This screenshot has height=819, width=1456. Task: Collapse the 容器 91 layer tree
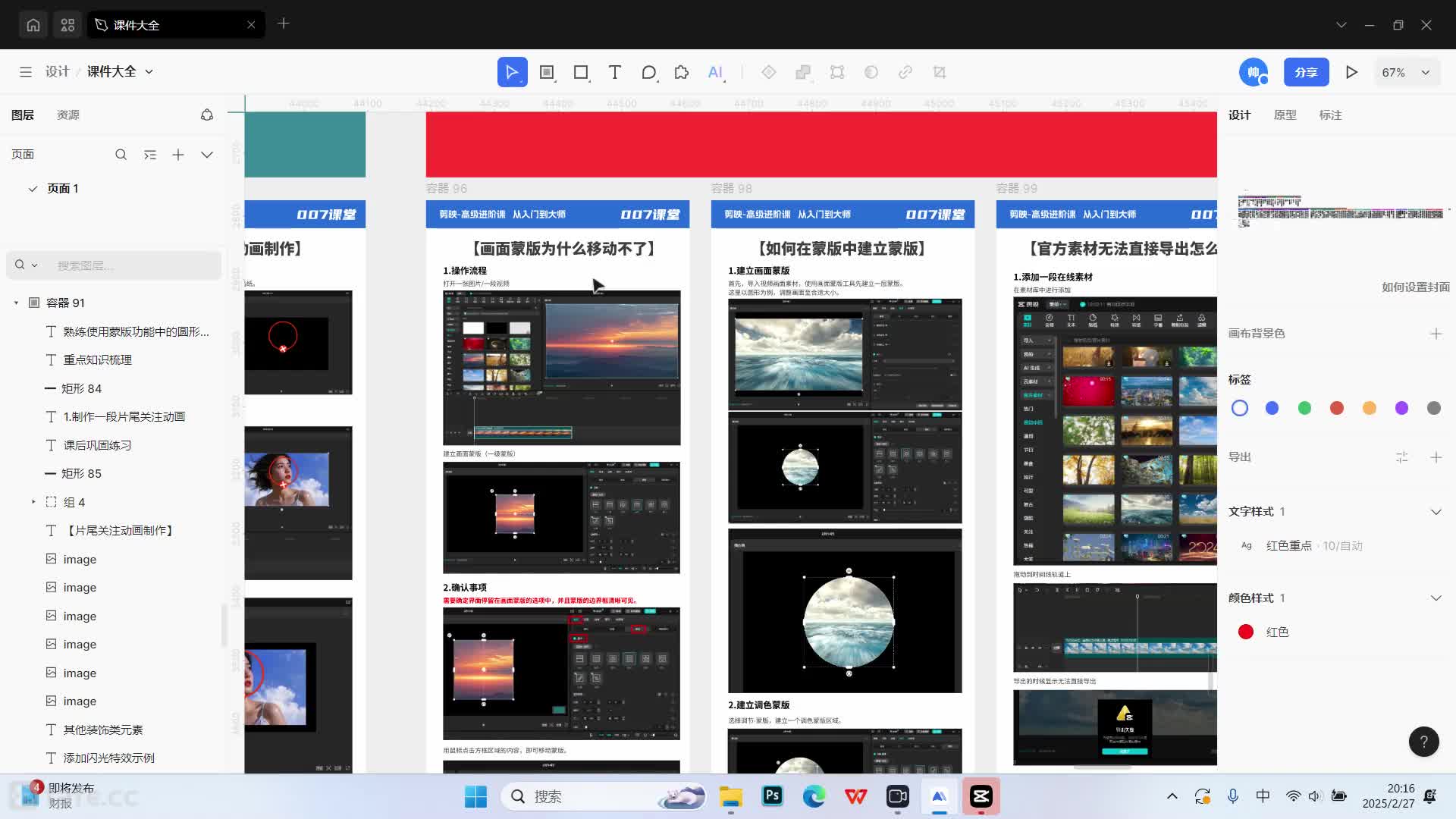[16, 303]
